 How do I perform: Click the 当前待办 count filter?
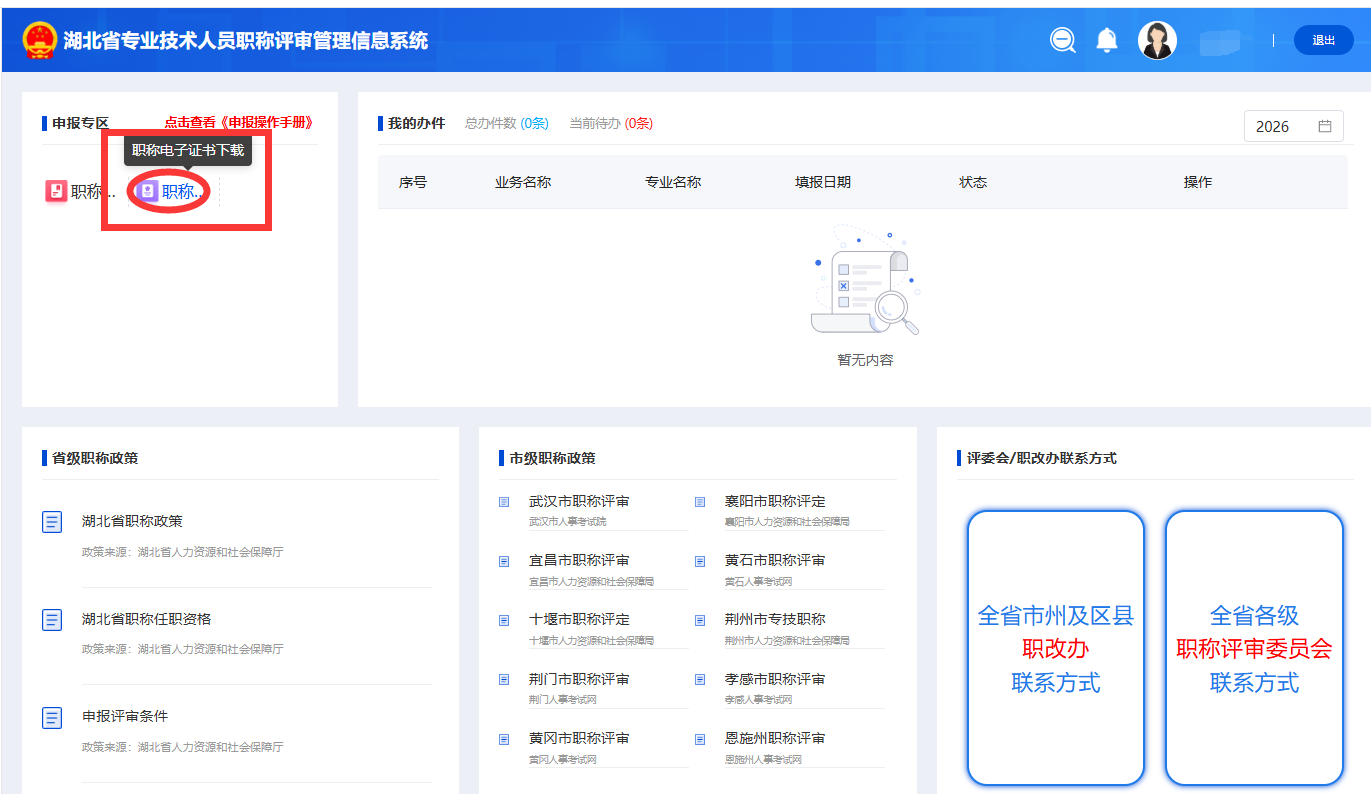[x=610, y=123]
